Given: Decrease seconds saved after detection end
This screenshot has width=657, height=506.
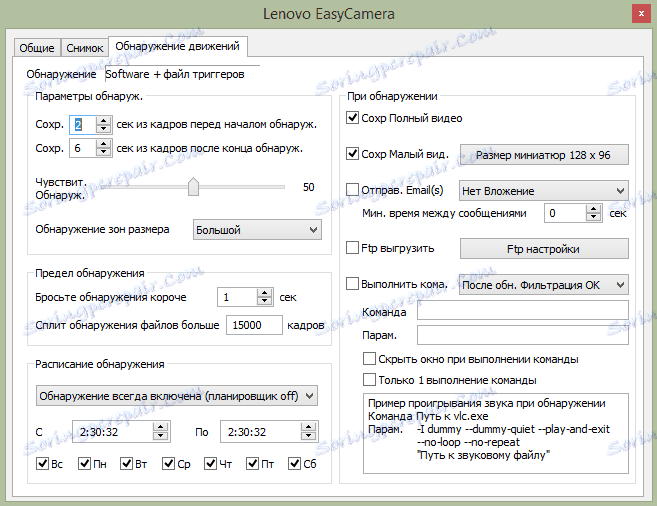Looking at the screenshot, I should 103,152.
